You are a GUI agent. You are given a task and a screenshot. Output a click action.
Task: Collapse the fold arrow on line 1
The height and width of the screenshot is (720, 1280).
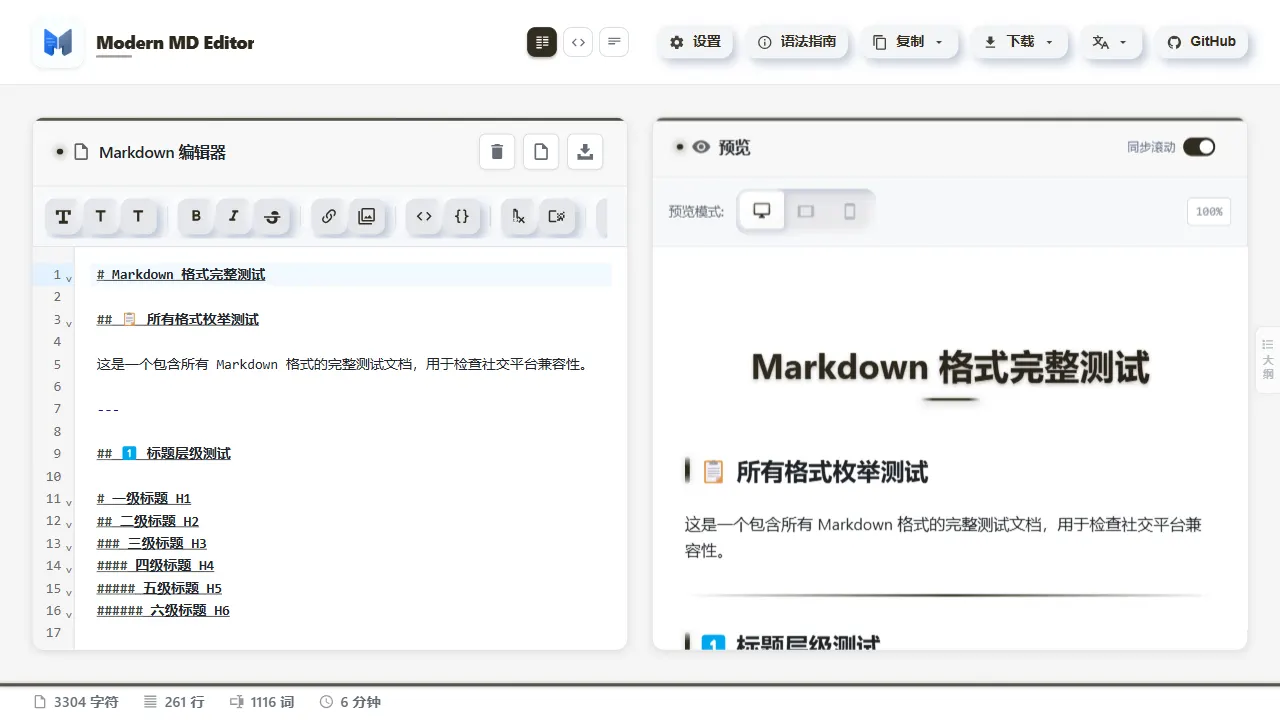[x=69, y=277]
